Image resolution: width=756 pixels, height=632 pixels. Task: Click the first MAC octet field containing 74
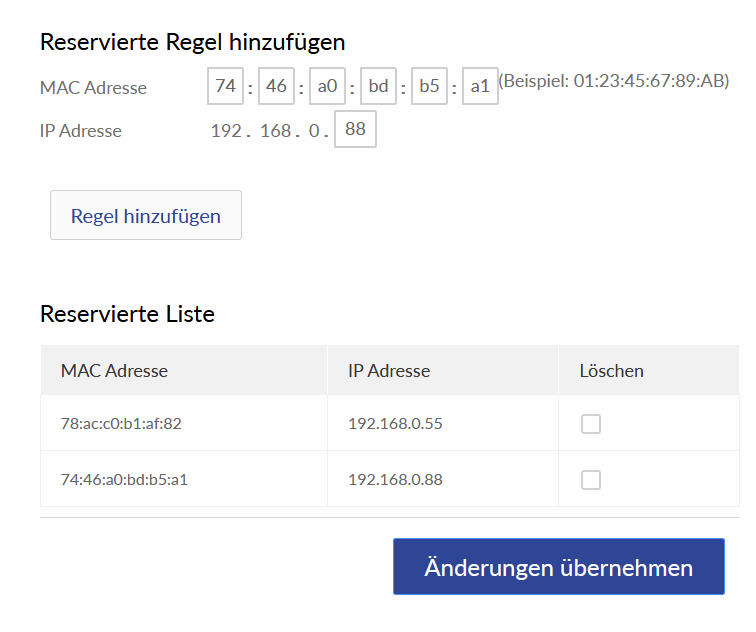point(225,87)
